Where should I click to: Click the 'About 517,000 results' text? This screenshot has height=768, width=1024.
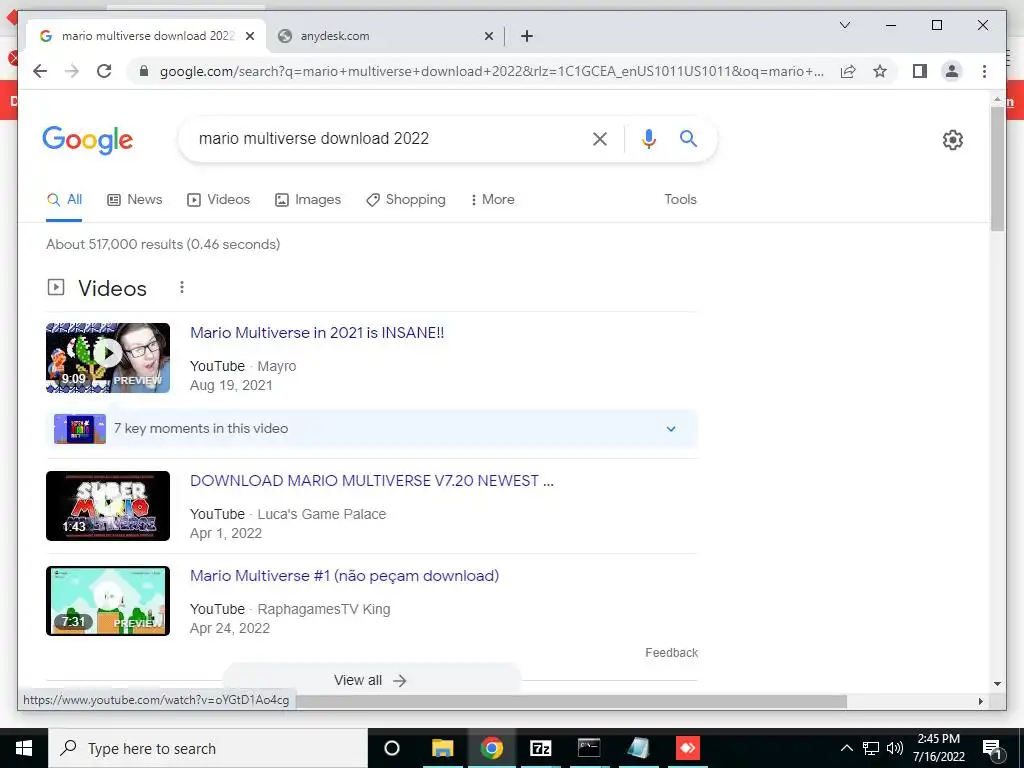pos(163,244)
